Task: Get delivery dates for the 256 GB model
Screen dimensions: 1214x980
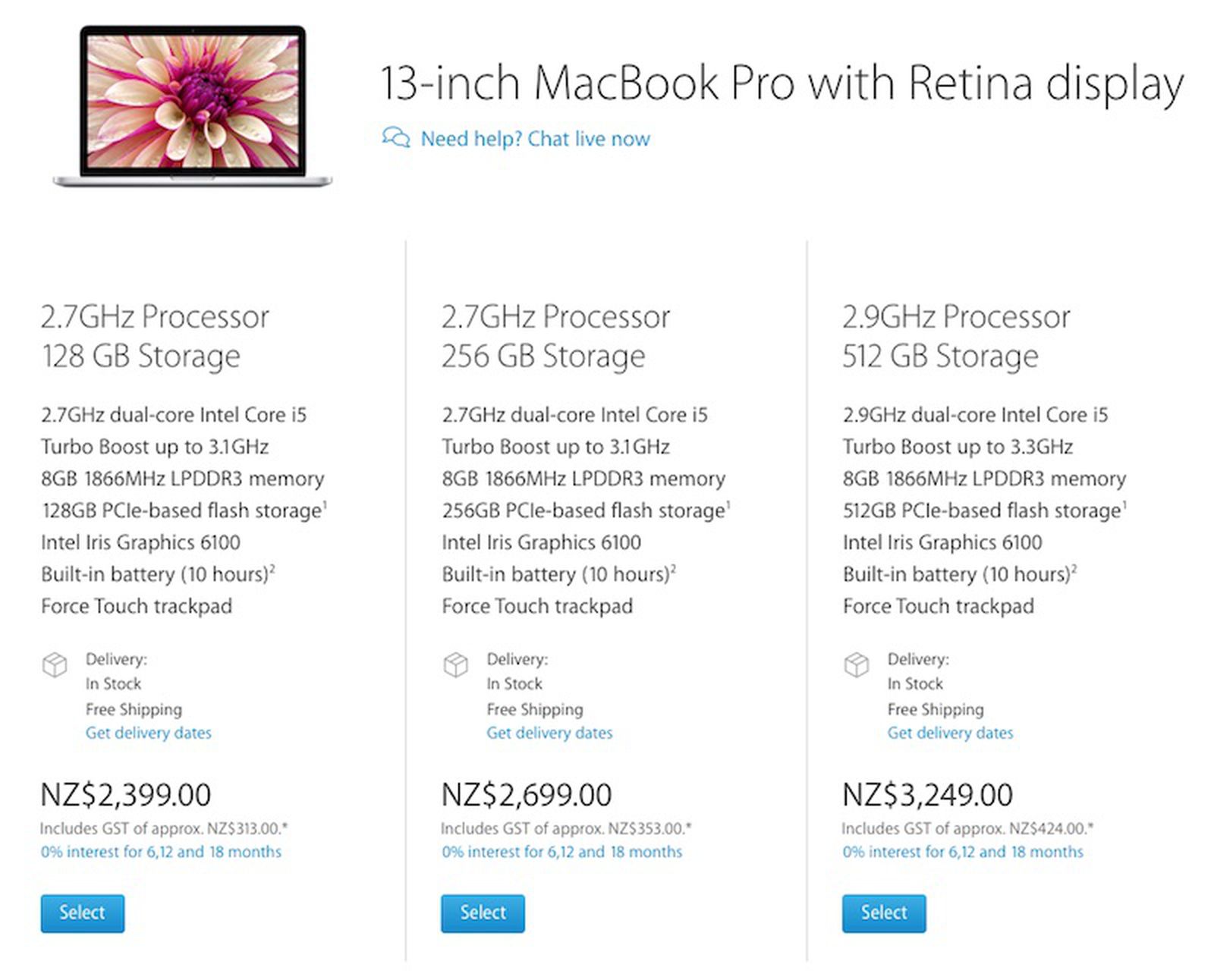Action: pyautogui.click(x=549, y=733)
